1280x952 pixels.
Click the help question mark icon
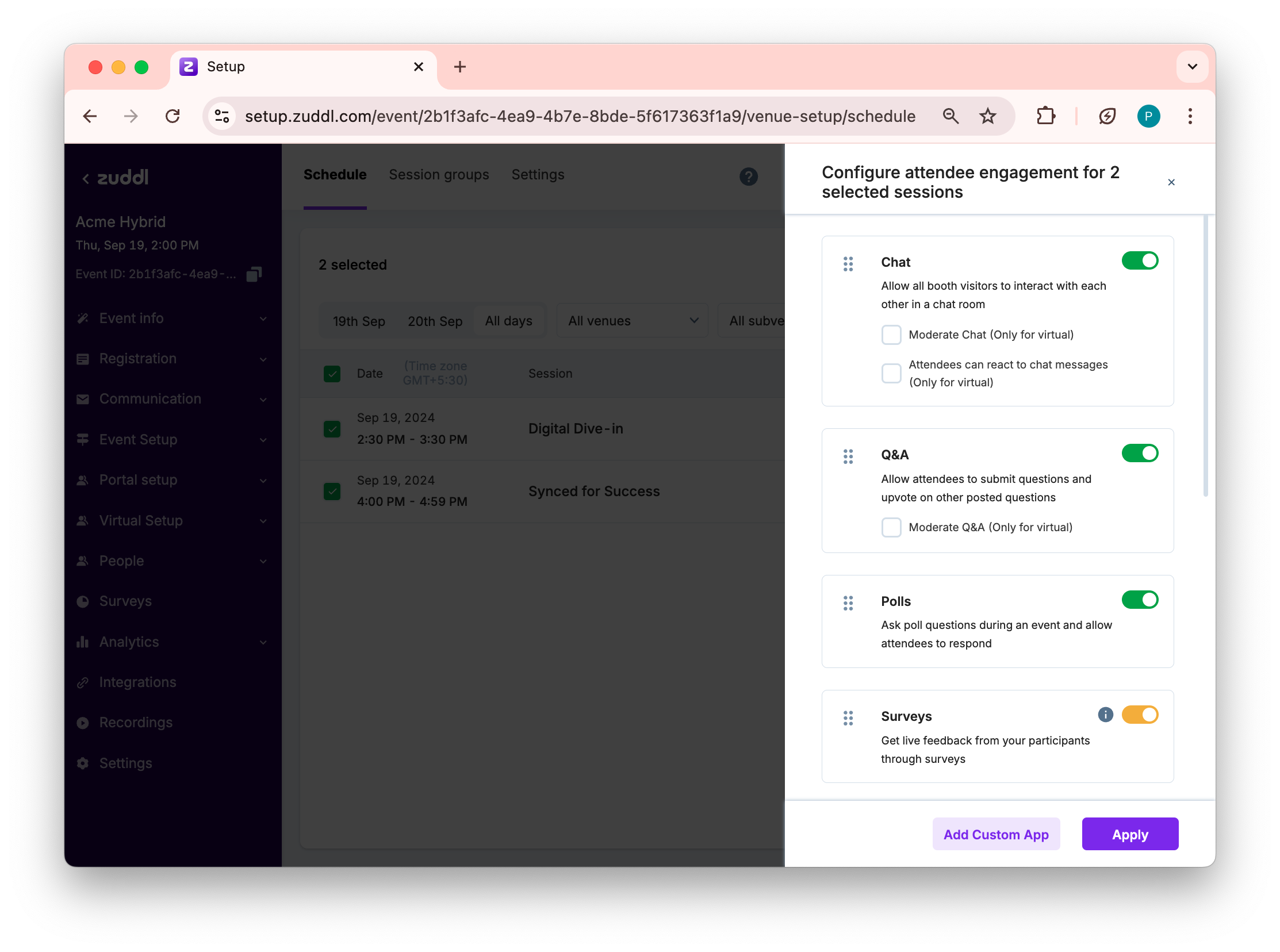[x=748, y=176]
